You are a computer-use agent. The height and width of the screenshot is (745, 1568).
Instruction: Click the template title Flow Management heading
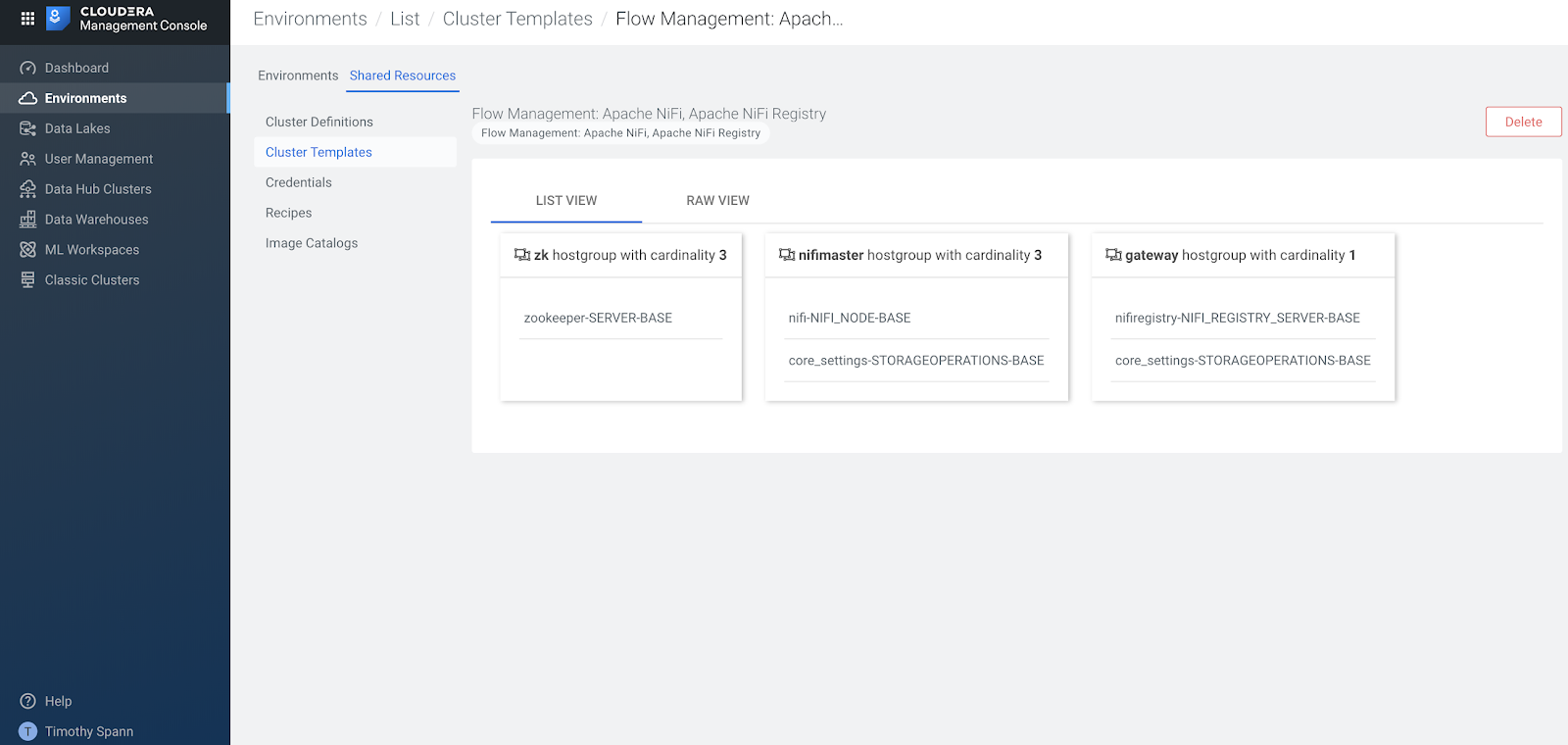649,114
